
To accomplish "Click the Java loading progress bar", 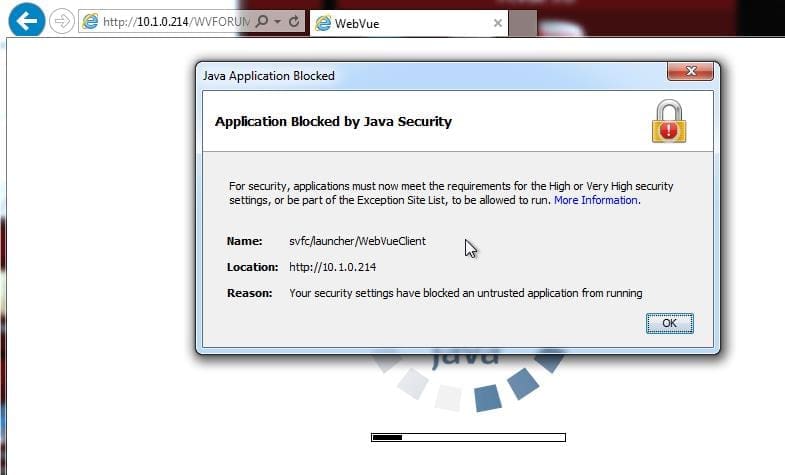I will pyautogui.click(x=468, y=437).
